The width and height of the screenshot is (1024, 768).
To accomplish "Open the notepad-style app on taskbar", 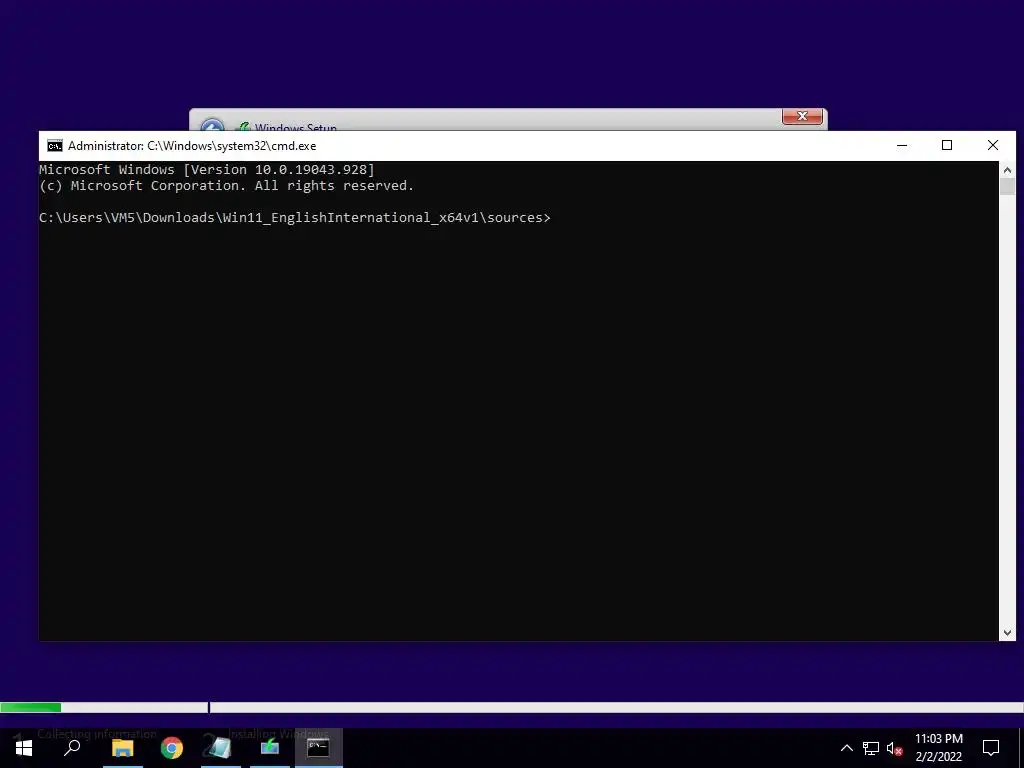I will [220, 748].
